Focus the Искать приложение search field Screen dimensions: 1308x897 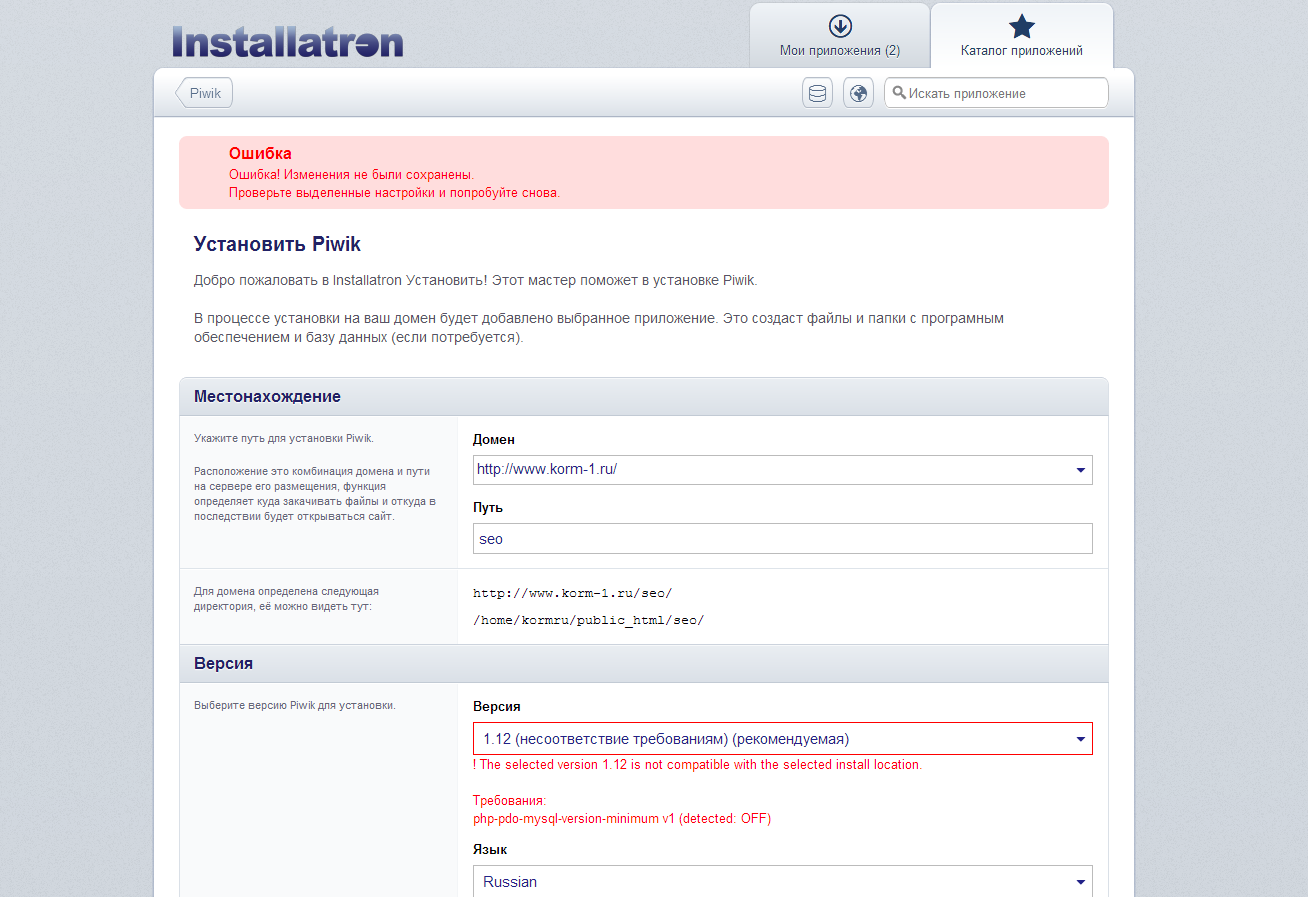997,93
